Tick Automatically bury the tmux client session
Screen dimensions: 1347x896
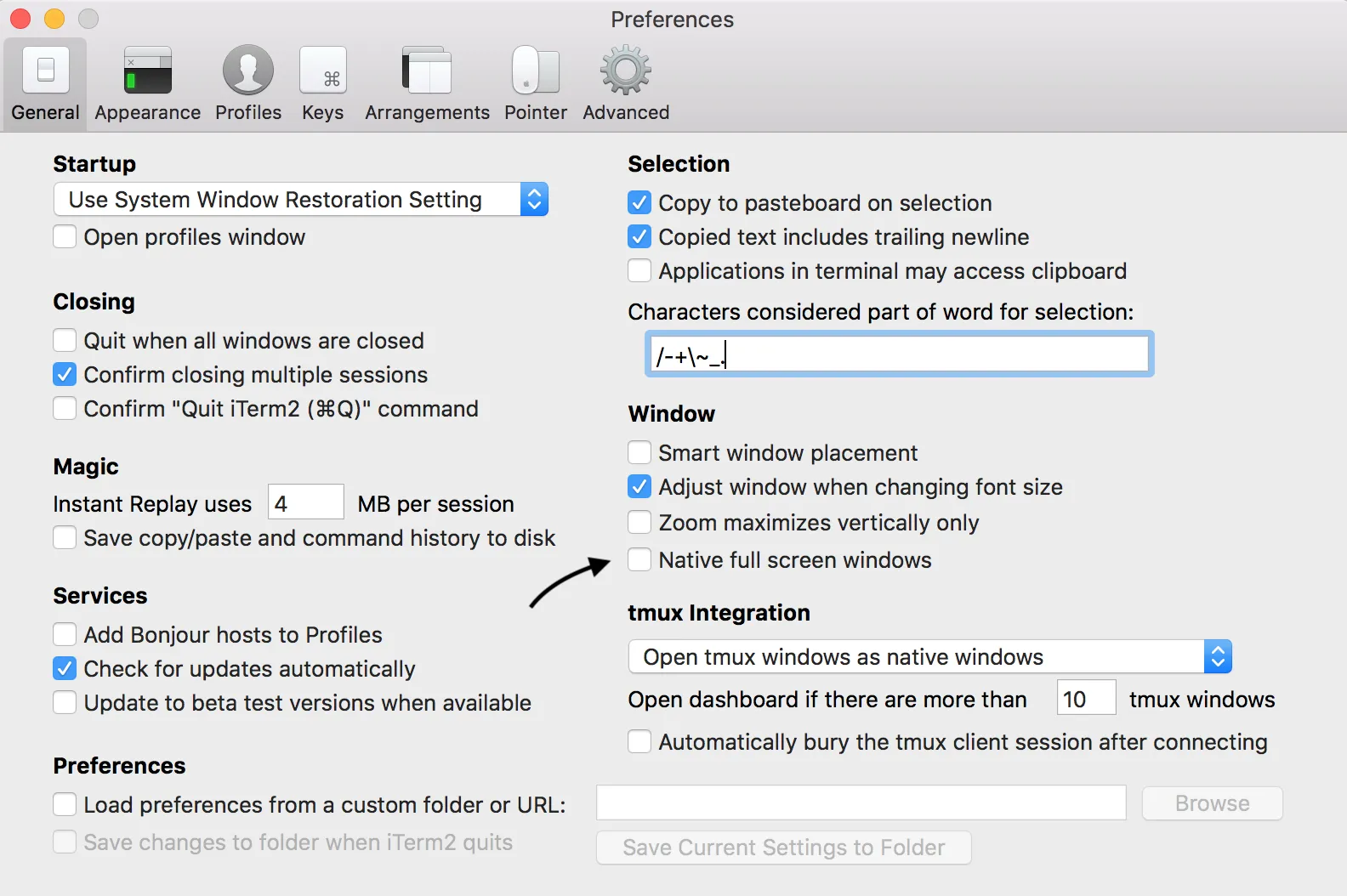[639, 741]
